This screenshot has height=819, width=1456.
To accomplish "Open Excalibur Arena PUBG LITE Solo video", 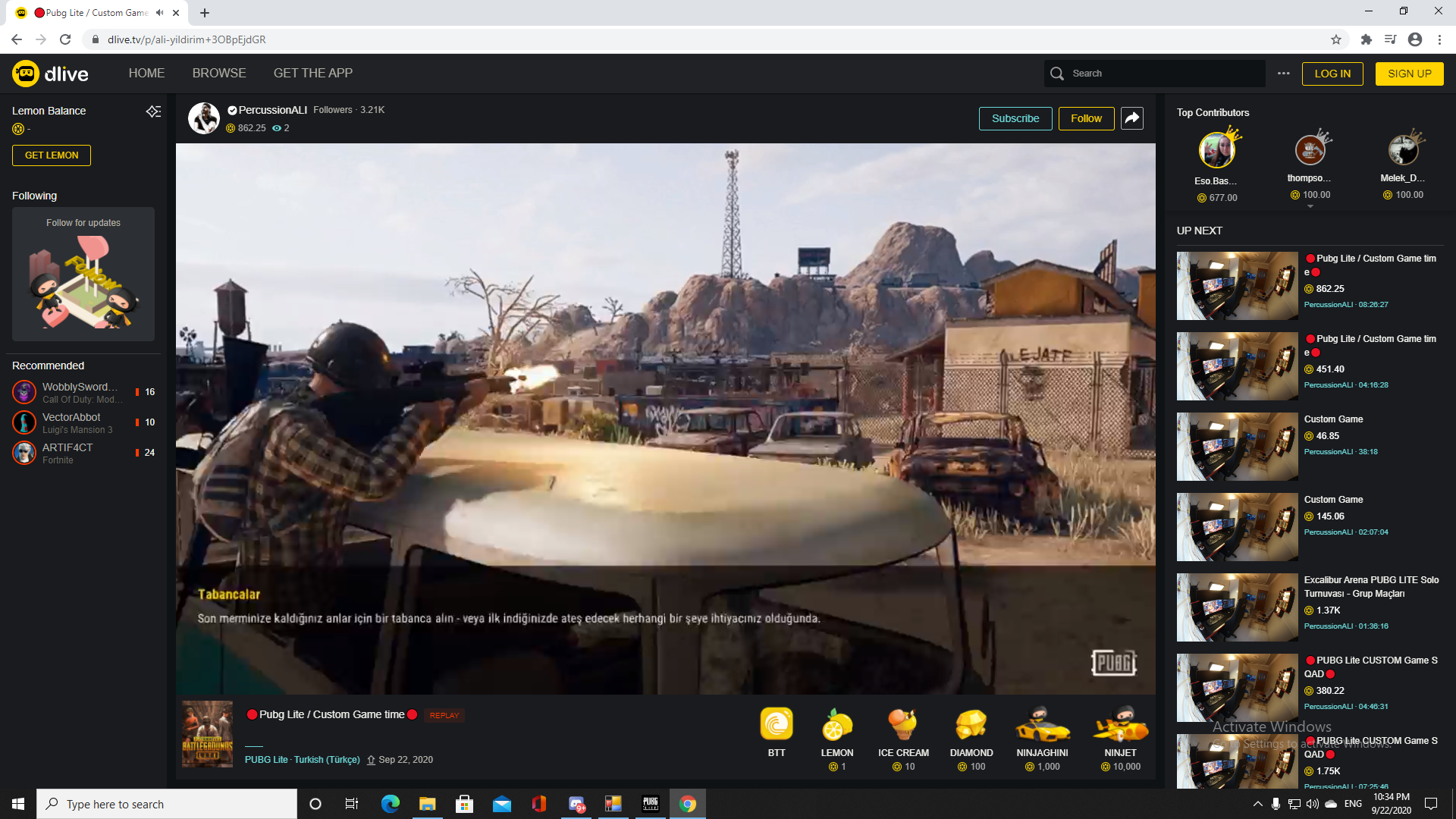I will (x=1310, y=607).
